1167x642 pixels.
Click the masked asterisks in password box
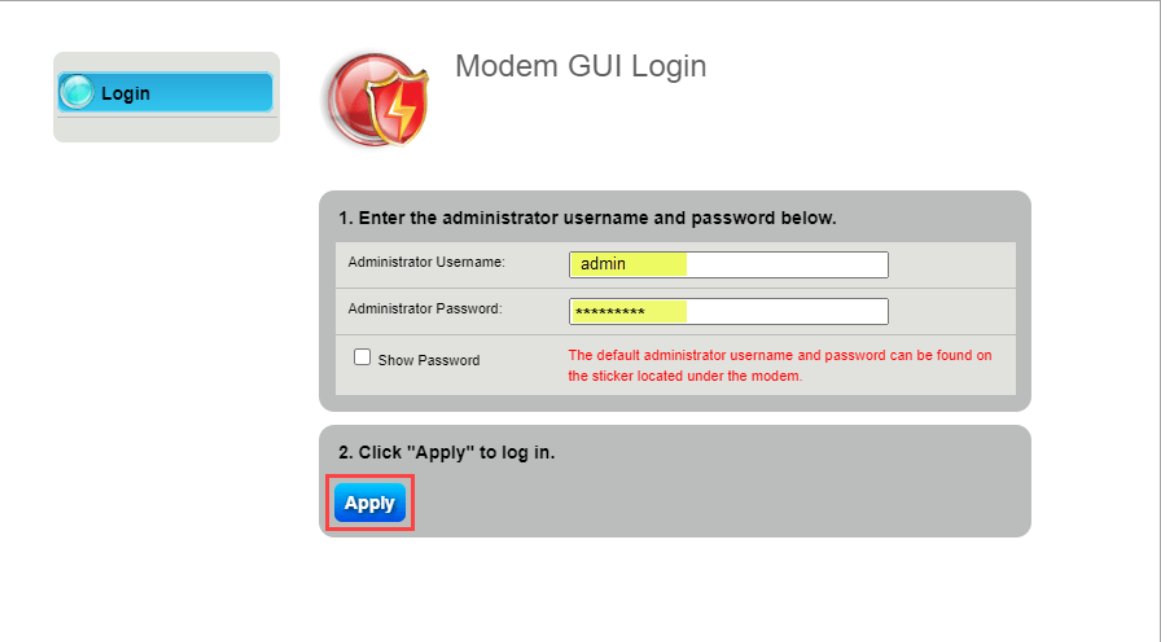click(610, 312)
